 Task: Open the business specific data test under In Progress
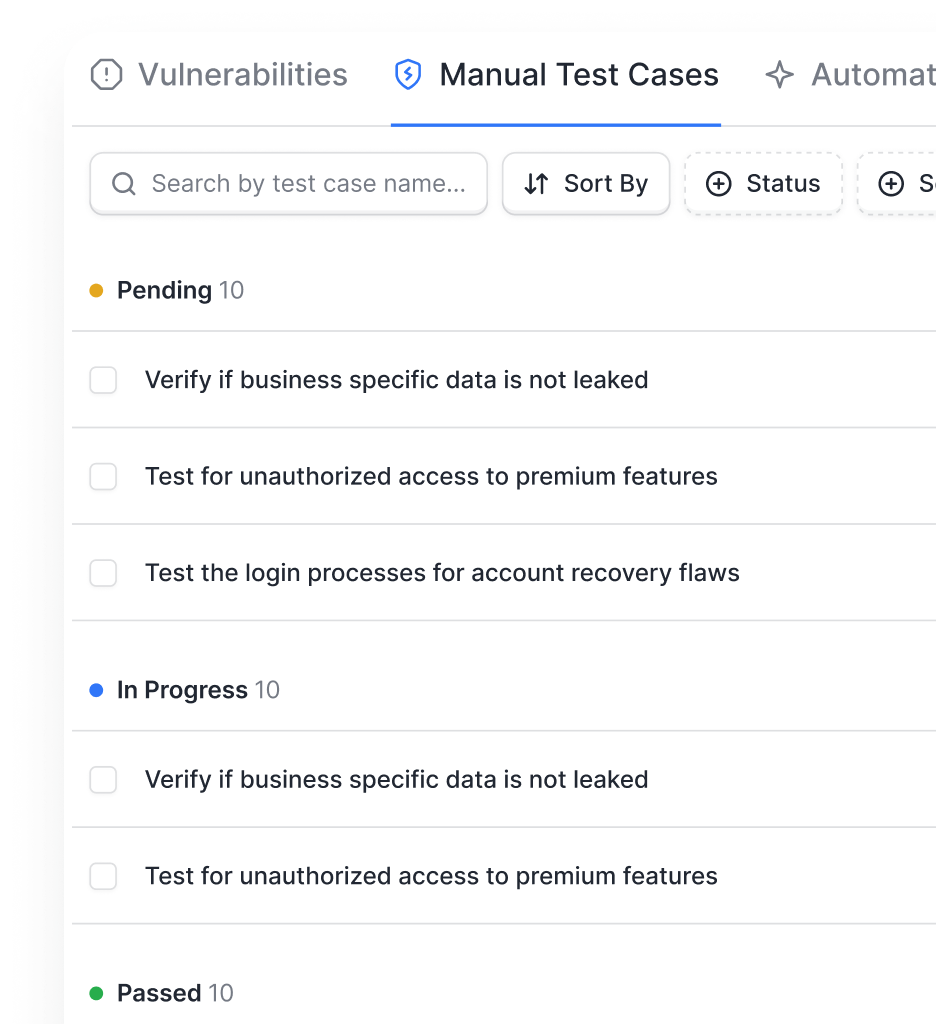(x=397, y=779)
